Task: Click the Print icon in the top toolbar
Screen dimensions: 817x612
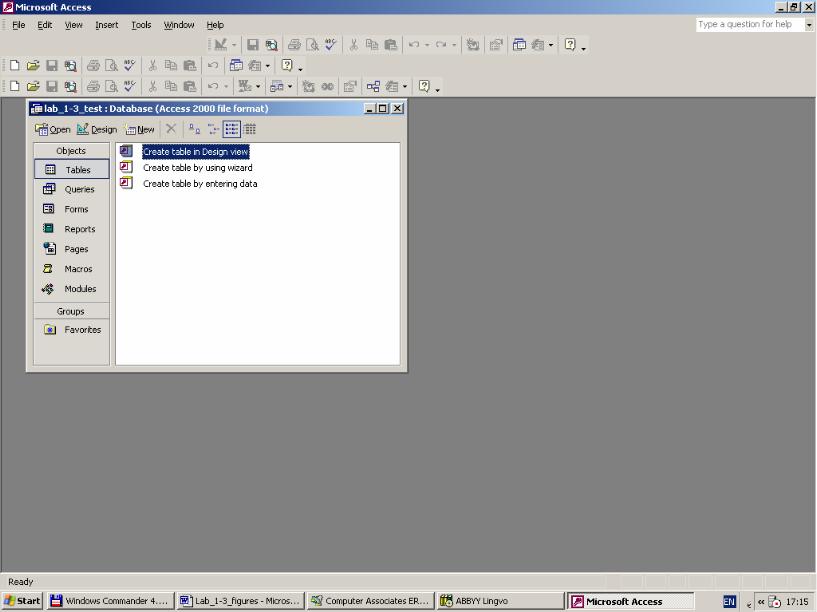Action: (294, 45)
